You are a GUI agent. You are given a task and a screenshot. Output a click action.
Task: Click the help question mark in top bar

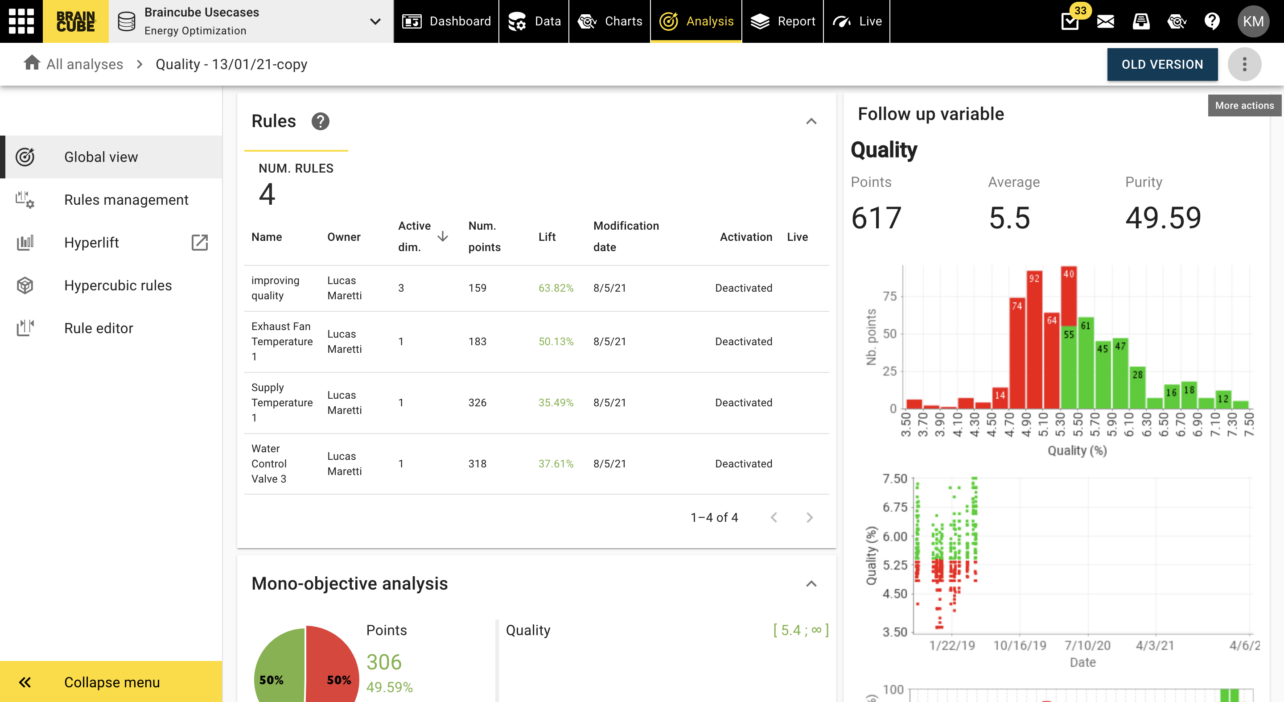point(1212,21)
